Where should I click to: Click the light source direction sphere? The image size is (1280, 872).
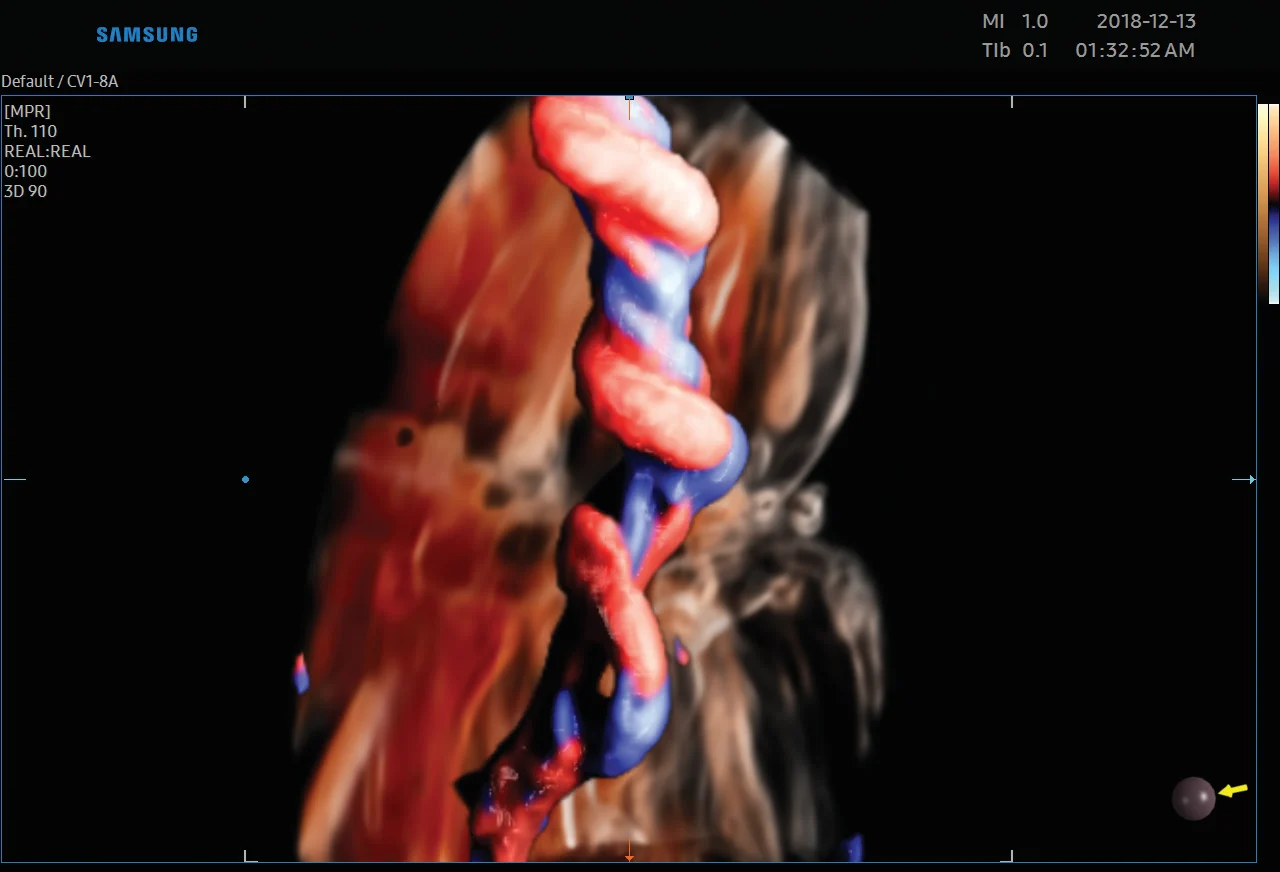point(1193,798)
